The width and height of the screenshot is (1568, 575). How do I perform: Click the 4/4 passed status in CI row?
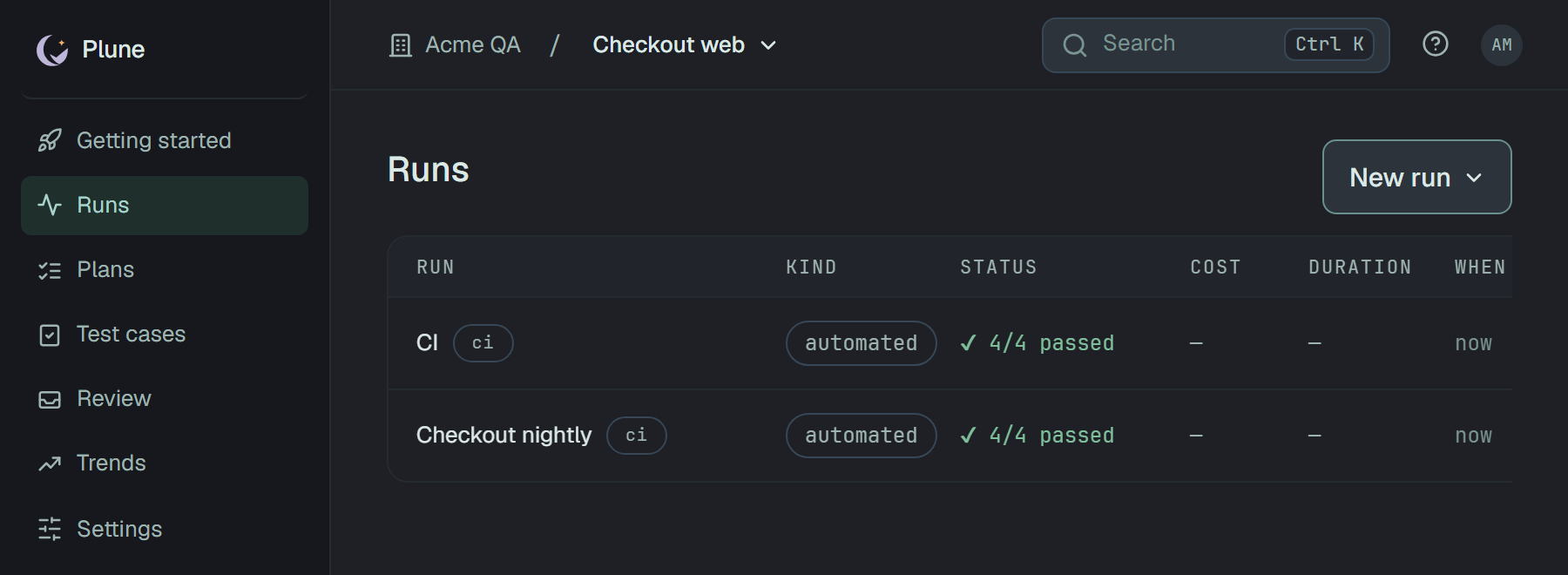point(1037,343)
